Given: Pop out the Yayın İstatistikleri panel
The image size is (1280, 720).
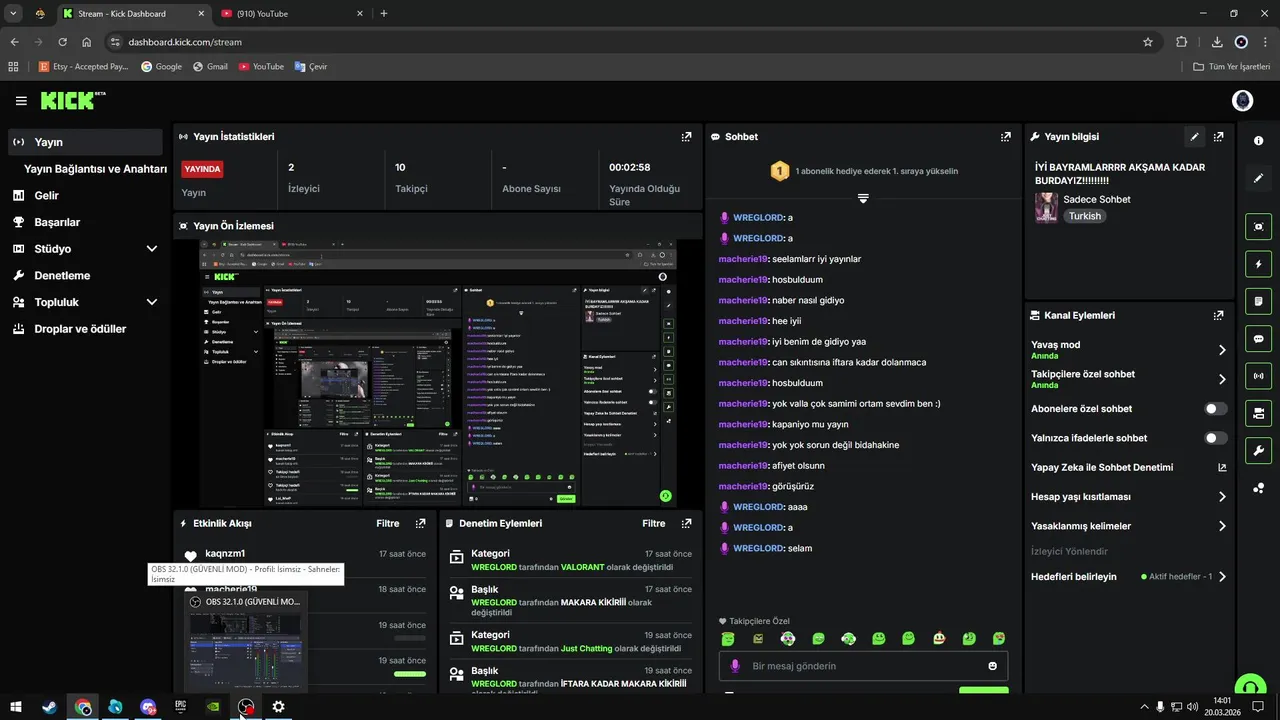Looking at the screenshot, I should coord(686,136).
